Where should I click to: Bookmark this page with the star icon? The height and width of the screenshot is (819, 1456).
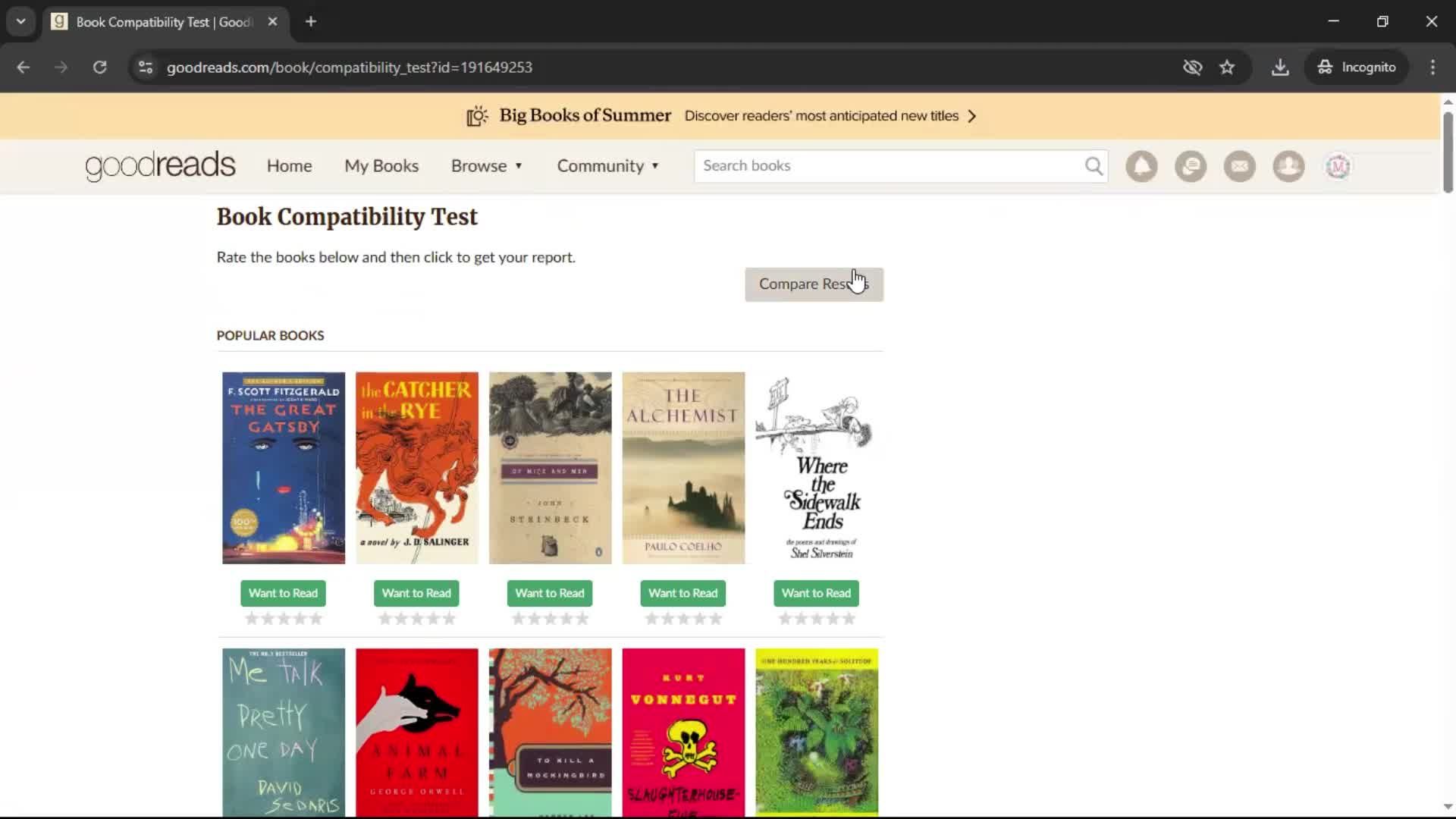coord(1227,67)
